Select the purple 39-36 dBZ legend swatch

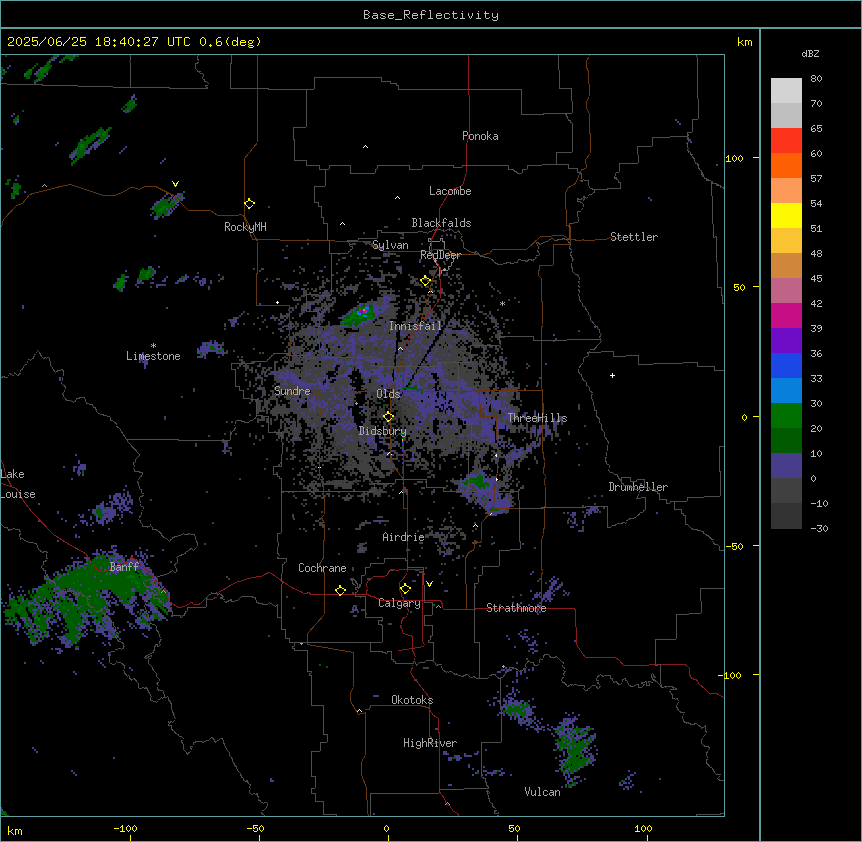(x=786, y=341)
